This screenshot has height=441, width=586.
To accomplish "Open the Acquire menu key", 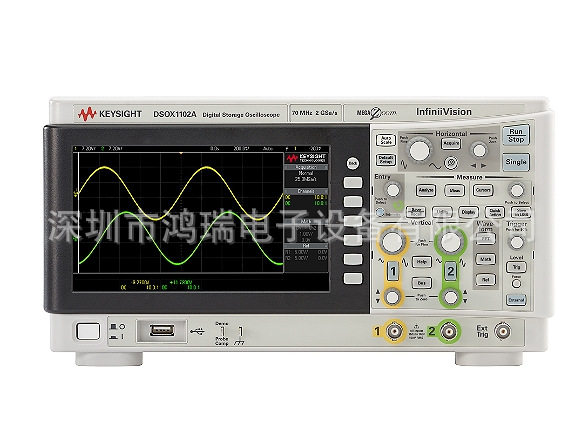I will 451,144.
